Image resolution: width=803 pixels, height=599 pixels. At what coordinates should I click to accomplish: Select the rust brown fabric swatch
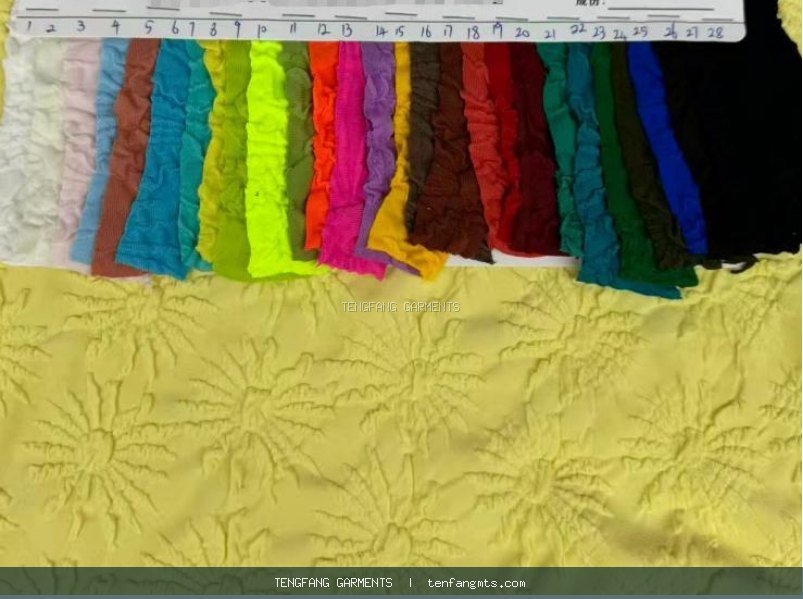125,159
